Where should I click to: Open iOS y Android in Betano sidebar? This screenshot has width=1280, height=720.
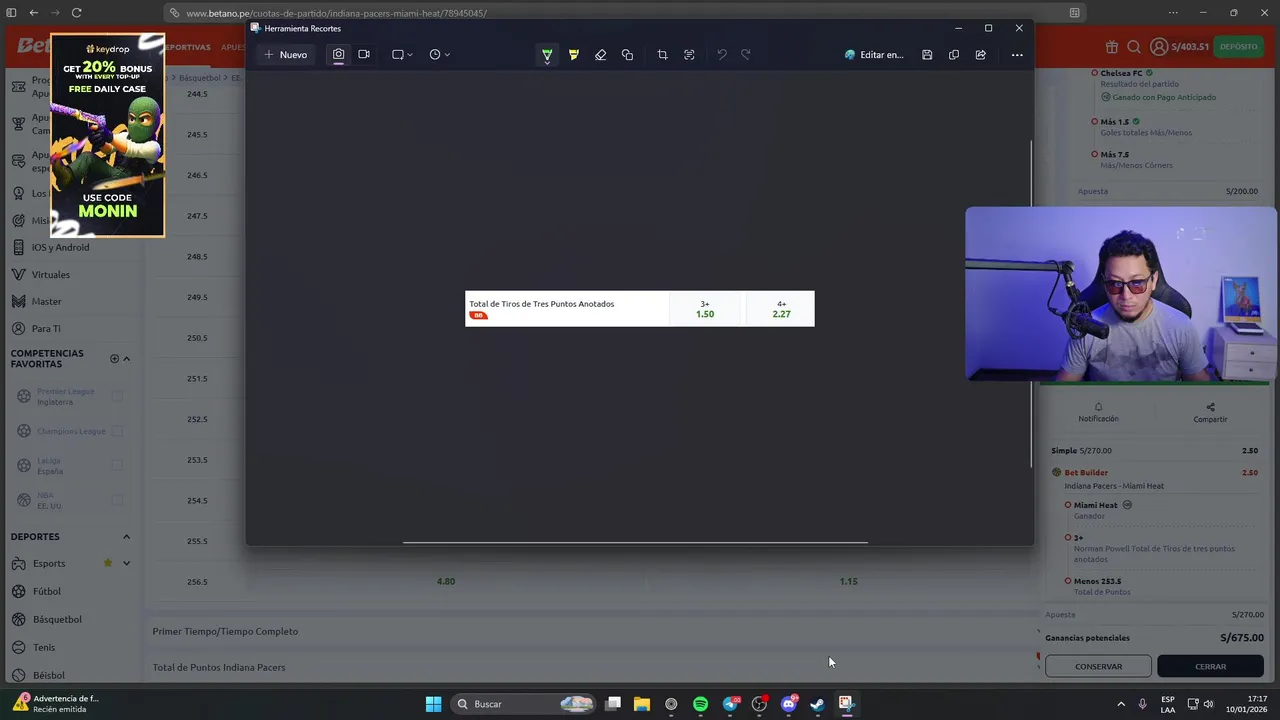pyautogui.click(x=60, y=247)
